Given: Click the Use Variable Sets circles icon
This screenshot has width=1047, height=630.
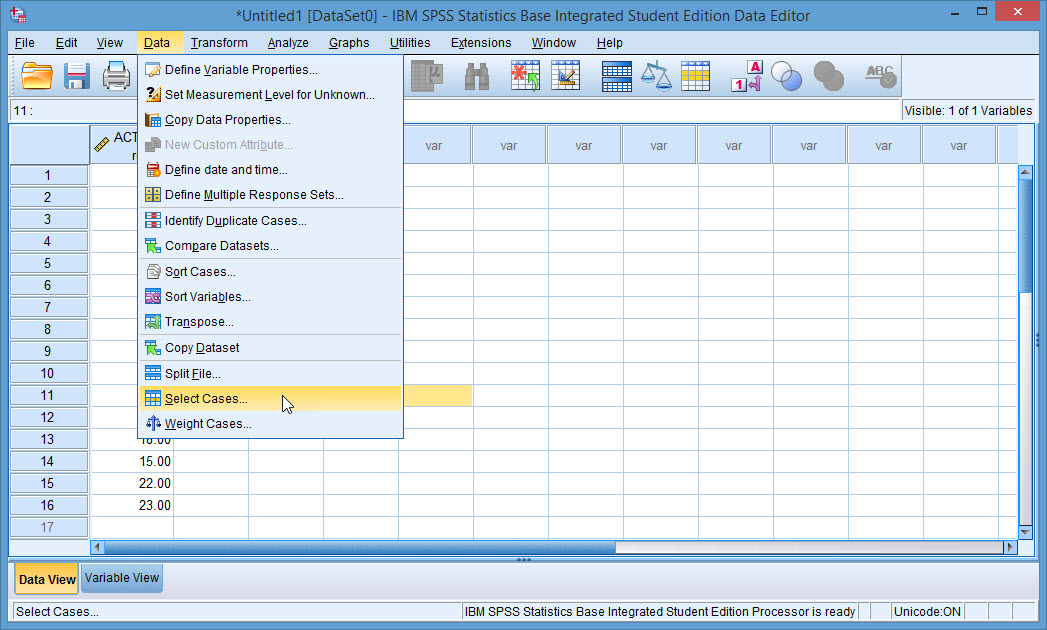Looking at the screenshot, I should (x=787, y=76).
